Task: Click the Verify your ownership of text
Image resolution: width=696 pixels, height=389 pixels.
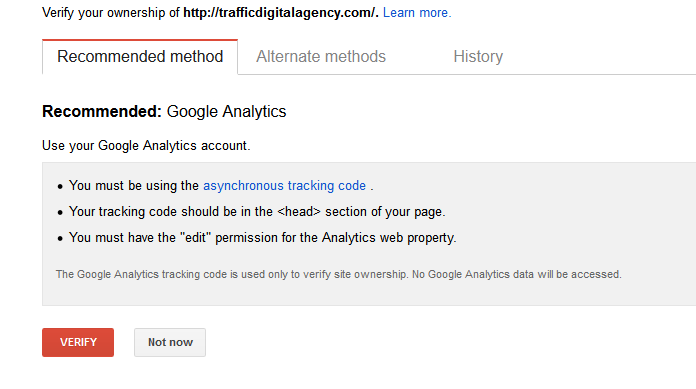Action: 111,12
